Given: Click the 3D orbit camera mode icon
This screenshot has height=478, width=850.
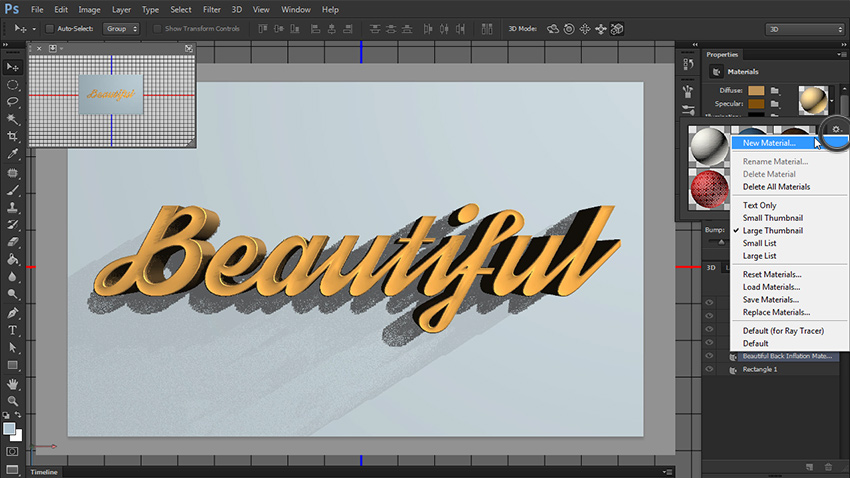Looking at the screenshot, I should (554, 29).
